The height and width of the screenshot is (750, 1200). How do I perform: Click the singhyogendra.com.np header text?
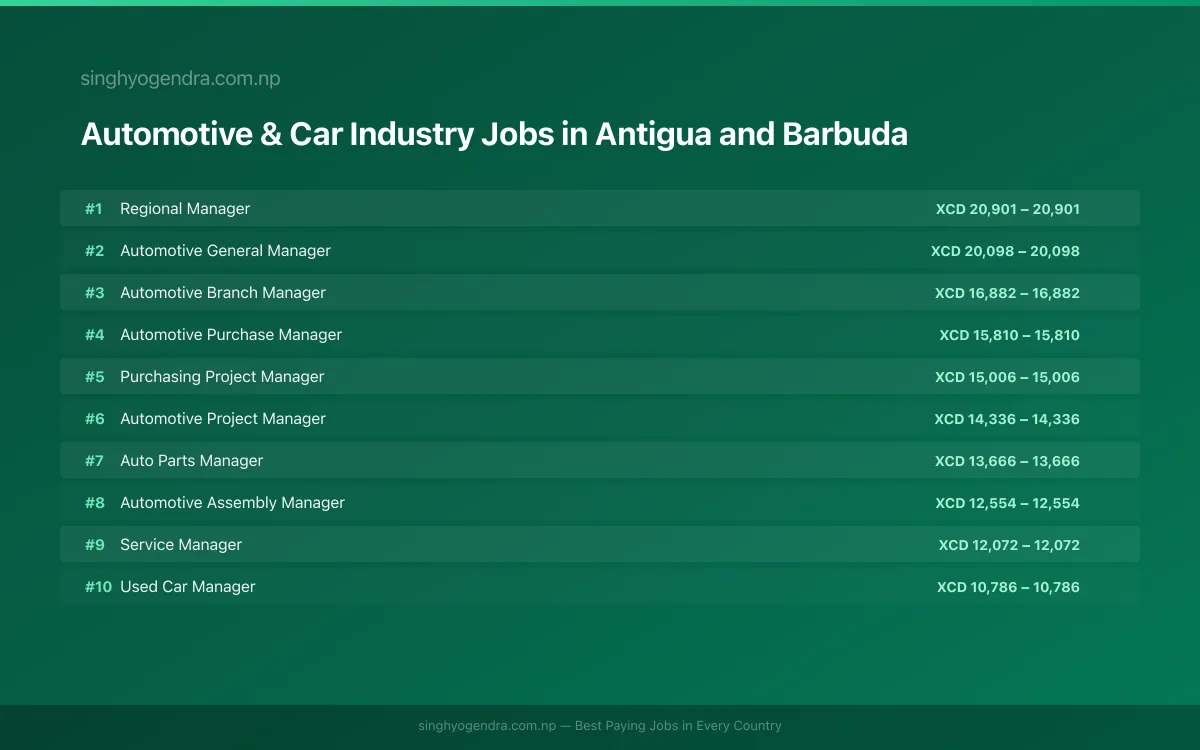[x=180, y=79]
